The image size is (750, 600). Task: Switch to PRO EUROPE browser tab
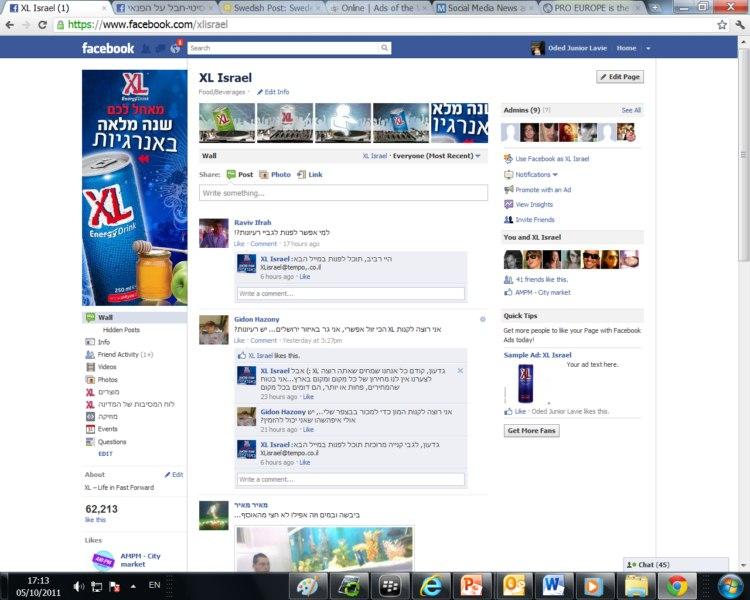click(593, 8)
